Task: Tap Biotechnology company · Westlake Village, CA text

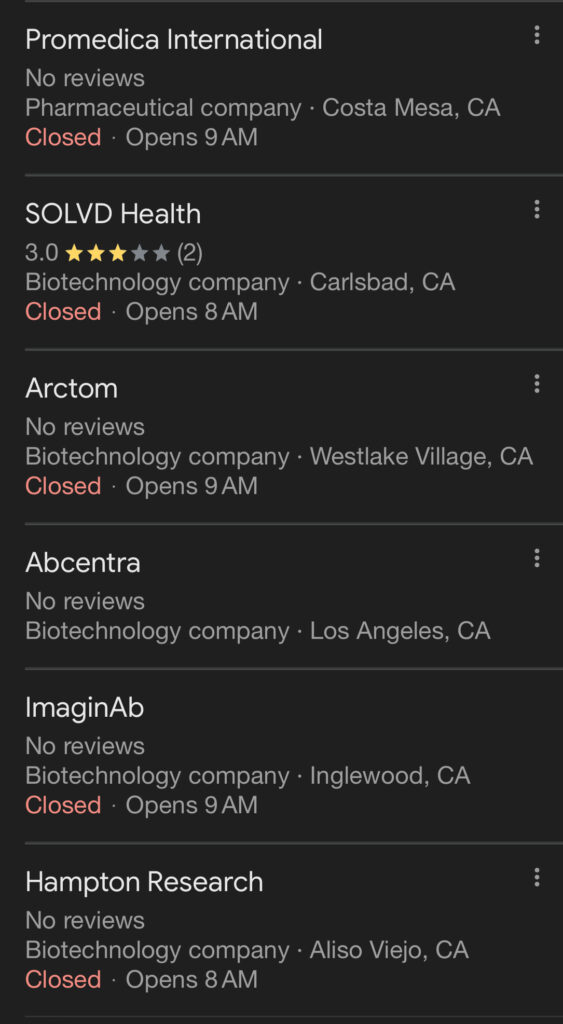Action: click(279, 456)
